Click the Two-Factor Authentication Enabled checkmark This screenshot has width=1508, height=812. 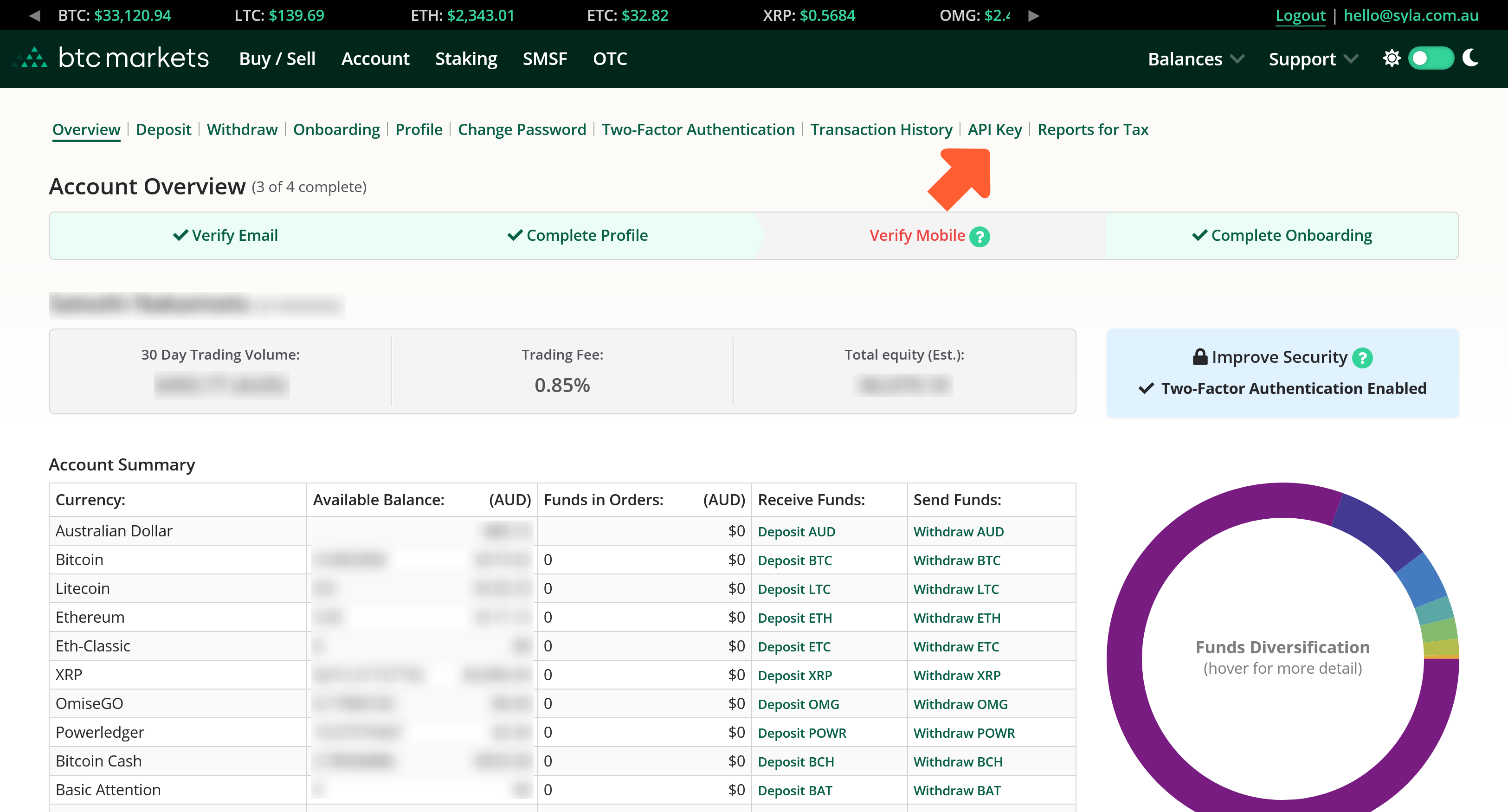1146,388
